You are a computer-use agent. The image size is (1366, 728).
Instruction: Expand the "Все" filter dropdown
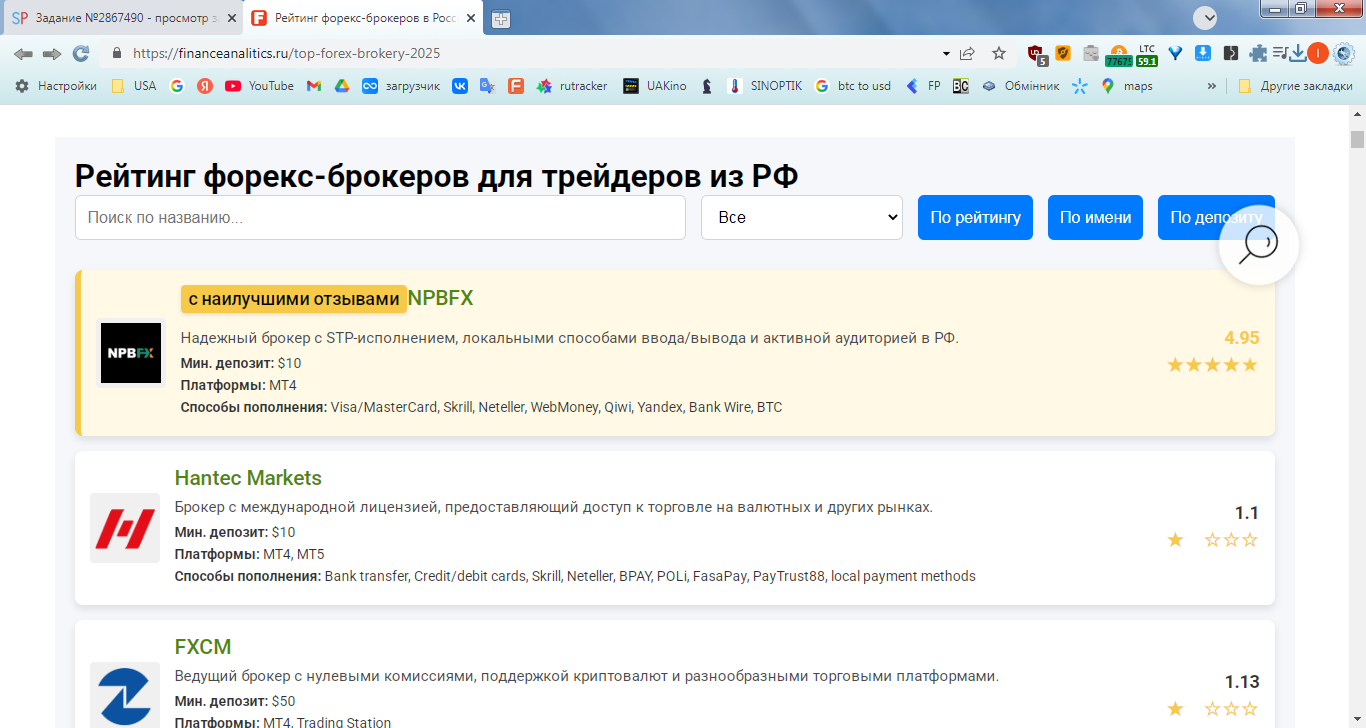click(802, 217)
